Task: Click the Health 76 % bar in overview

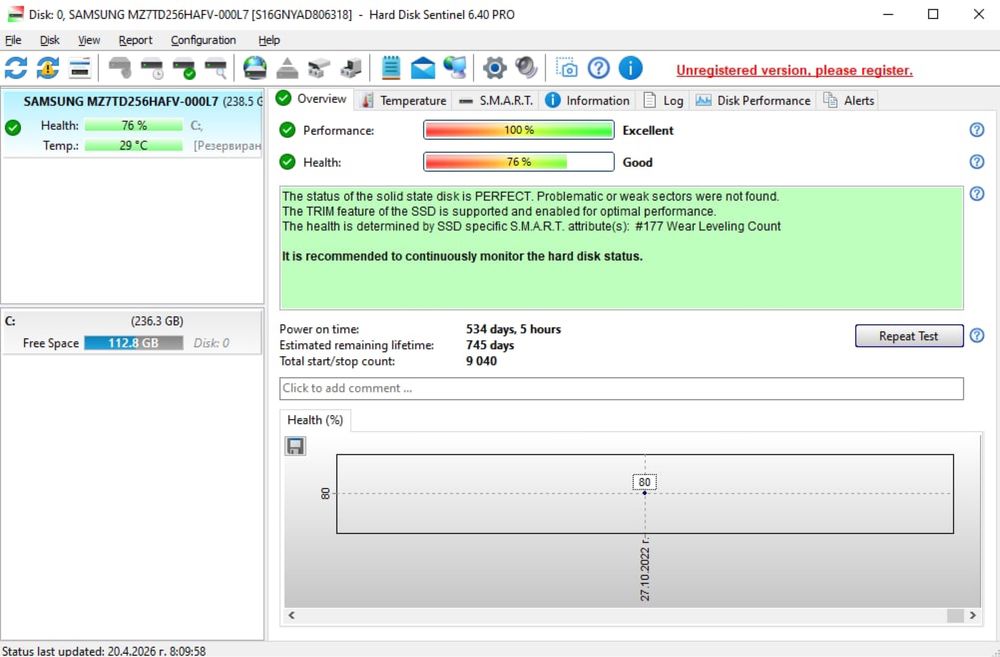Action: (x=518, y=162)
